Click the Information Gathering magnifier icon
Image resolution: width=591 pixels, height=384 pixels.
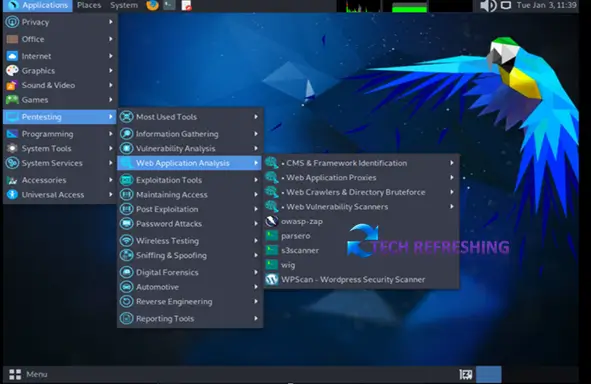(127, 134)
